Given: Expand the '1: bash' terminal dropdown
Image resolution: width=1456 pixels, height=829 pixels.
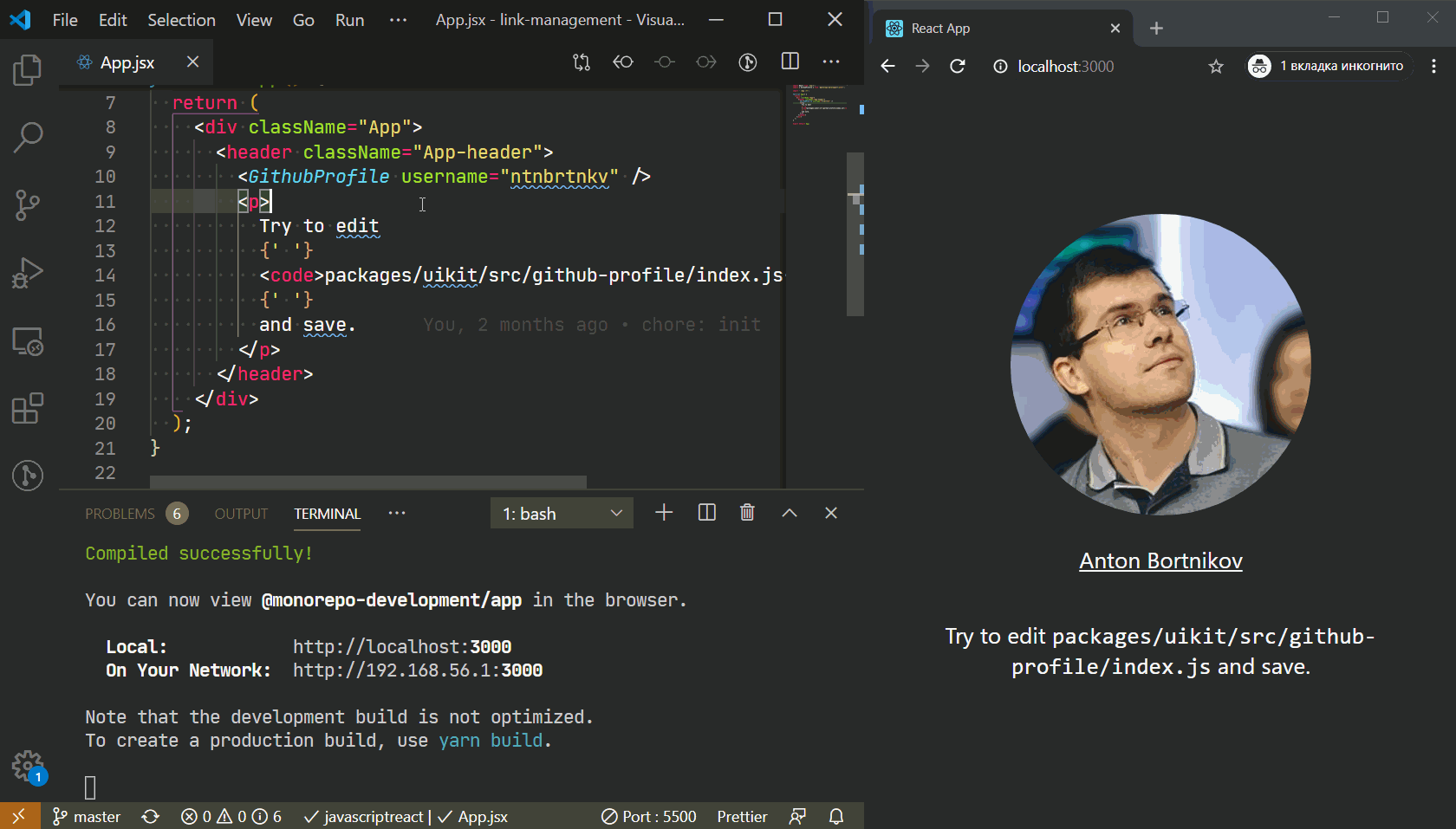Looking at the screenshot, I should (562, 514).
